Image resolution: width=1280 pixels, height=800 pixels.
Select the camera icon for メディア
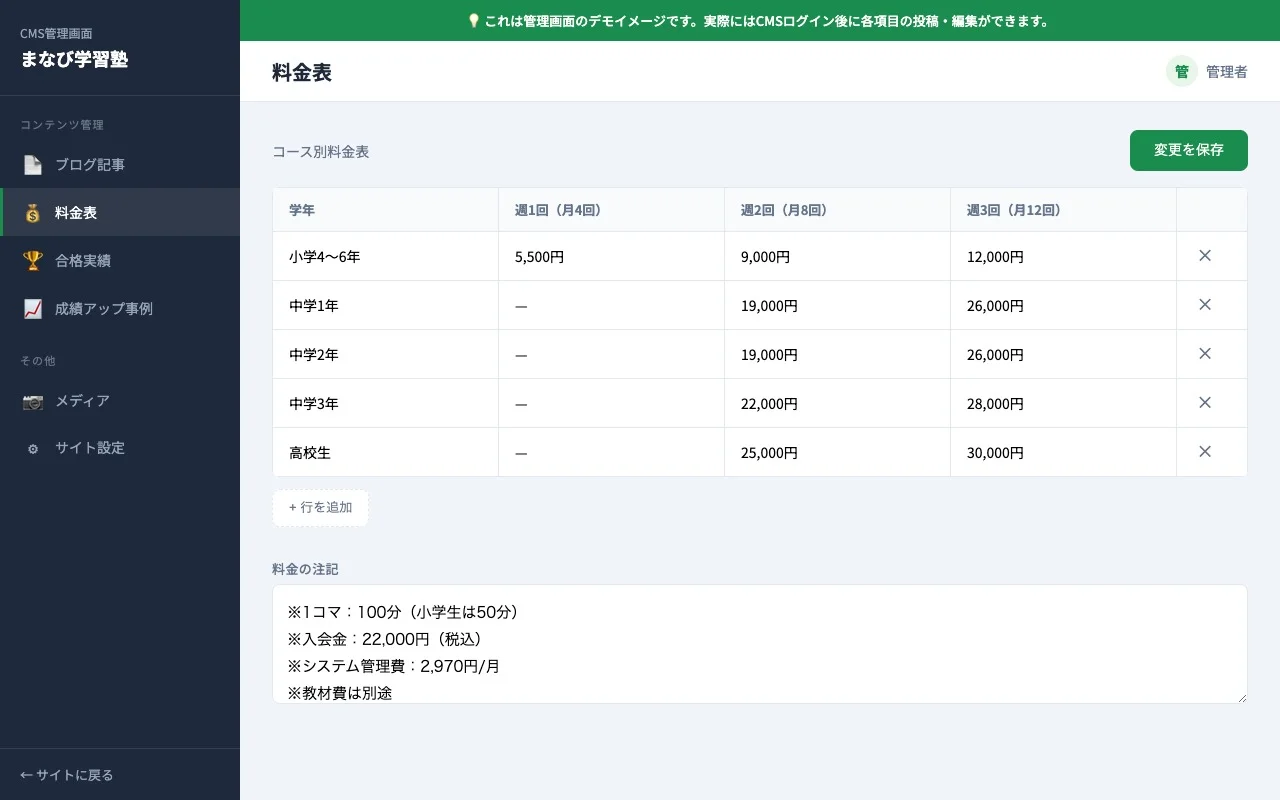click(32, 401)
